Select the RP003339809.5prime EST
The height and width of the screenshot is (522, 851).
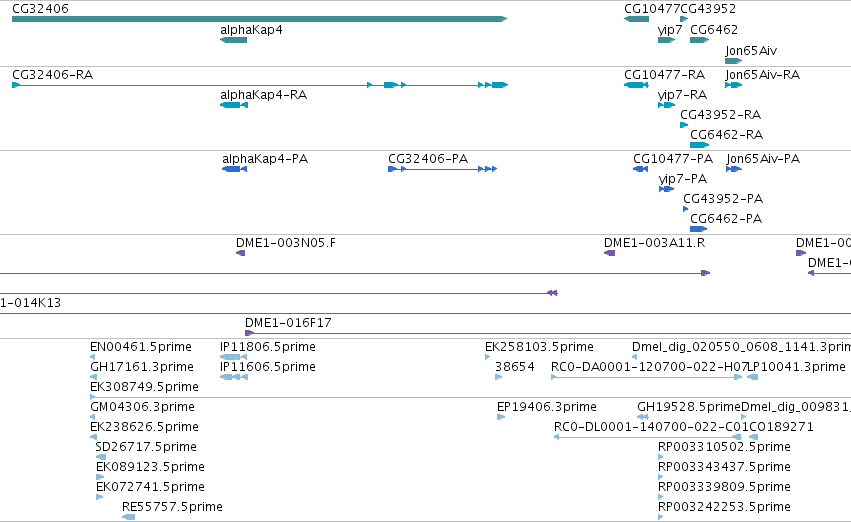(661, 497)
